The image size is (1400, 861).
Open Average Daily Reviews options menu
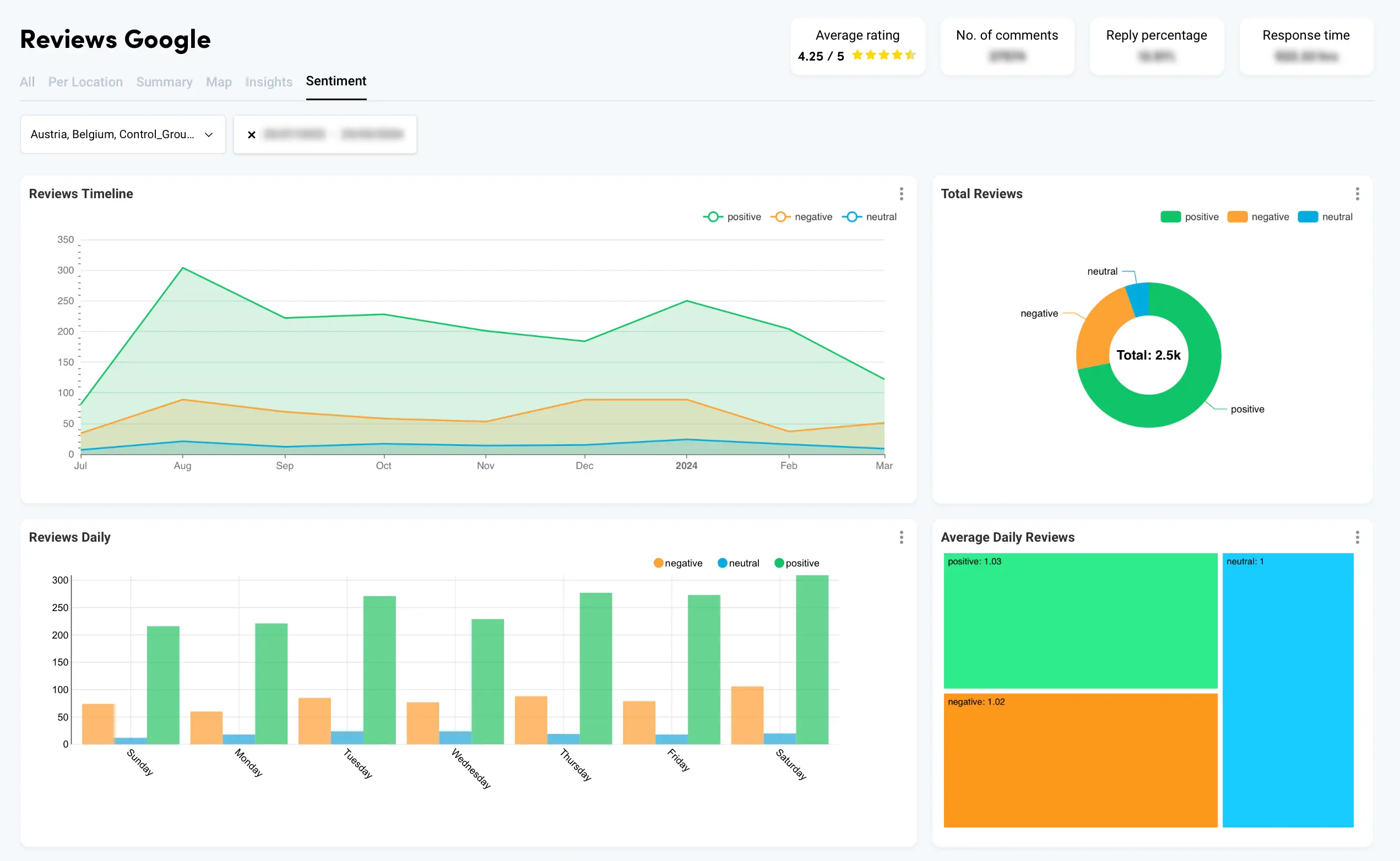tap(1357, 537)
